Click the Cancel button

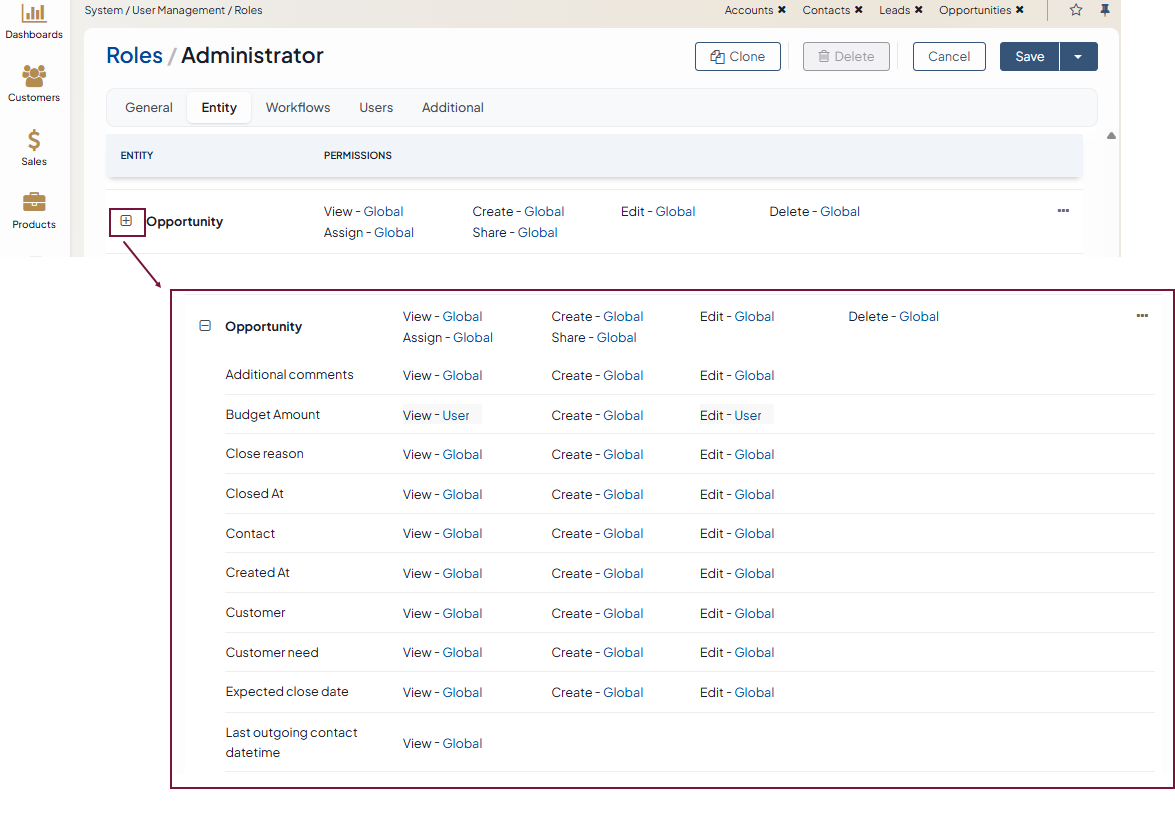pyautogui.click(x=949, y=57)
